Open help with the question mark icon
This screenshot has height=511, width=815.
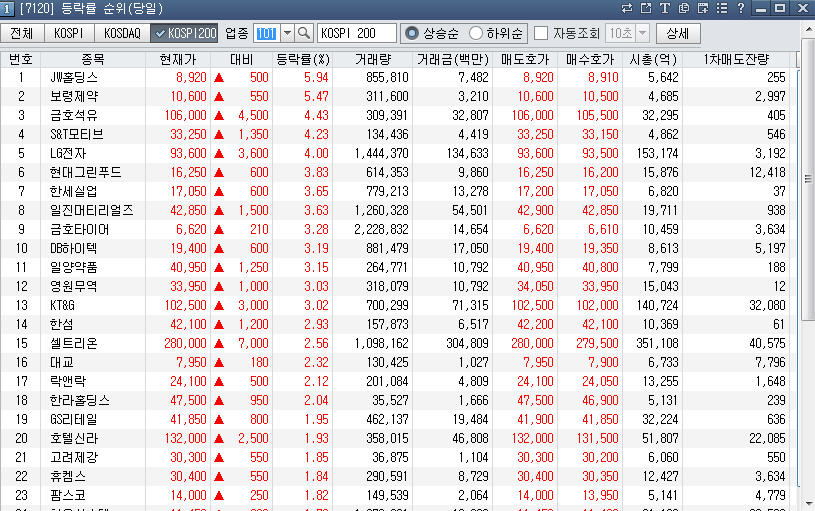740,8
